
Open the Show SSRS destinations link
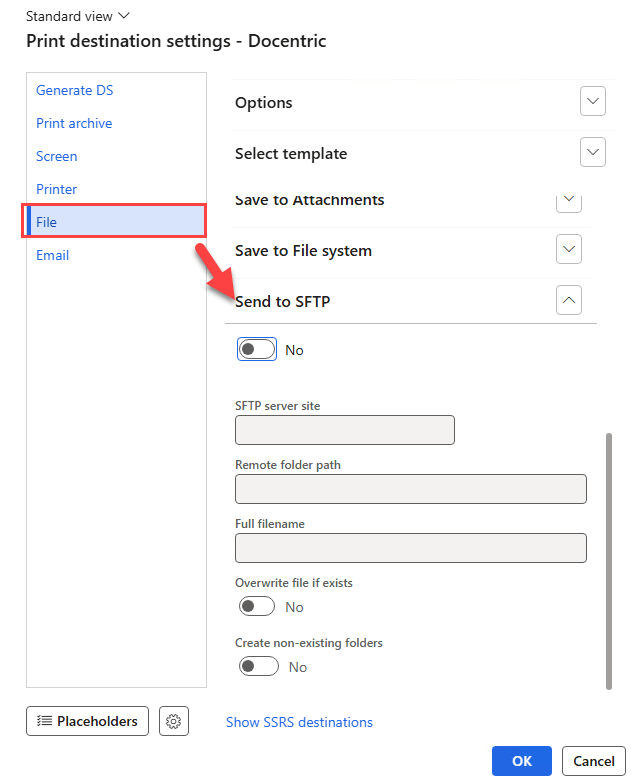tap(299, 722)
